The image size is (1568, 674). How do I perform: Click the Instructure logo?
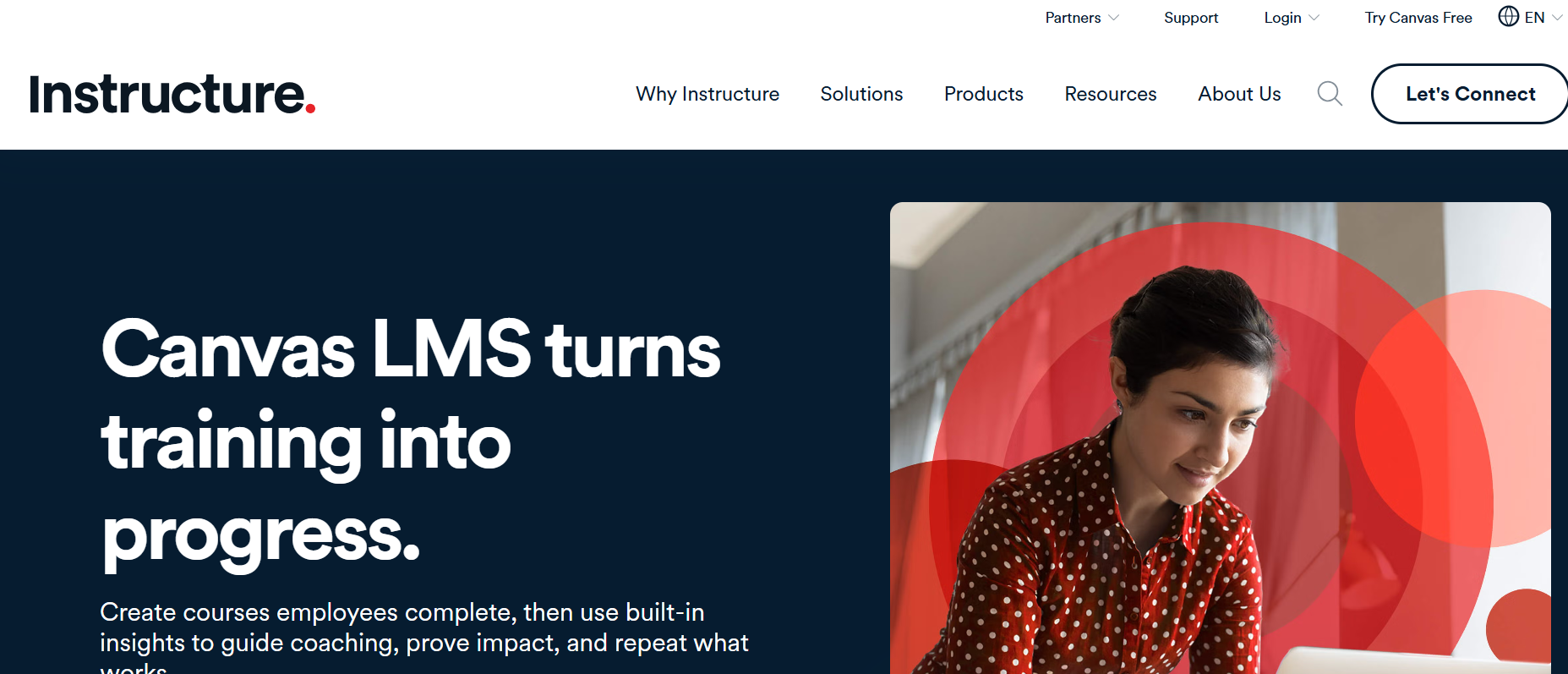point(172,94)
